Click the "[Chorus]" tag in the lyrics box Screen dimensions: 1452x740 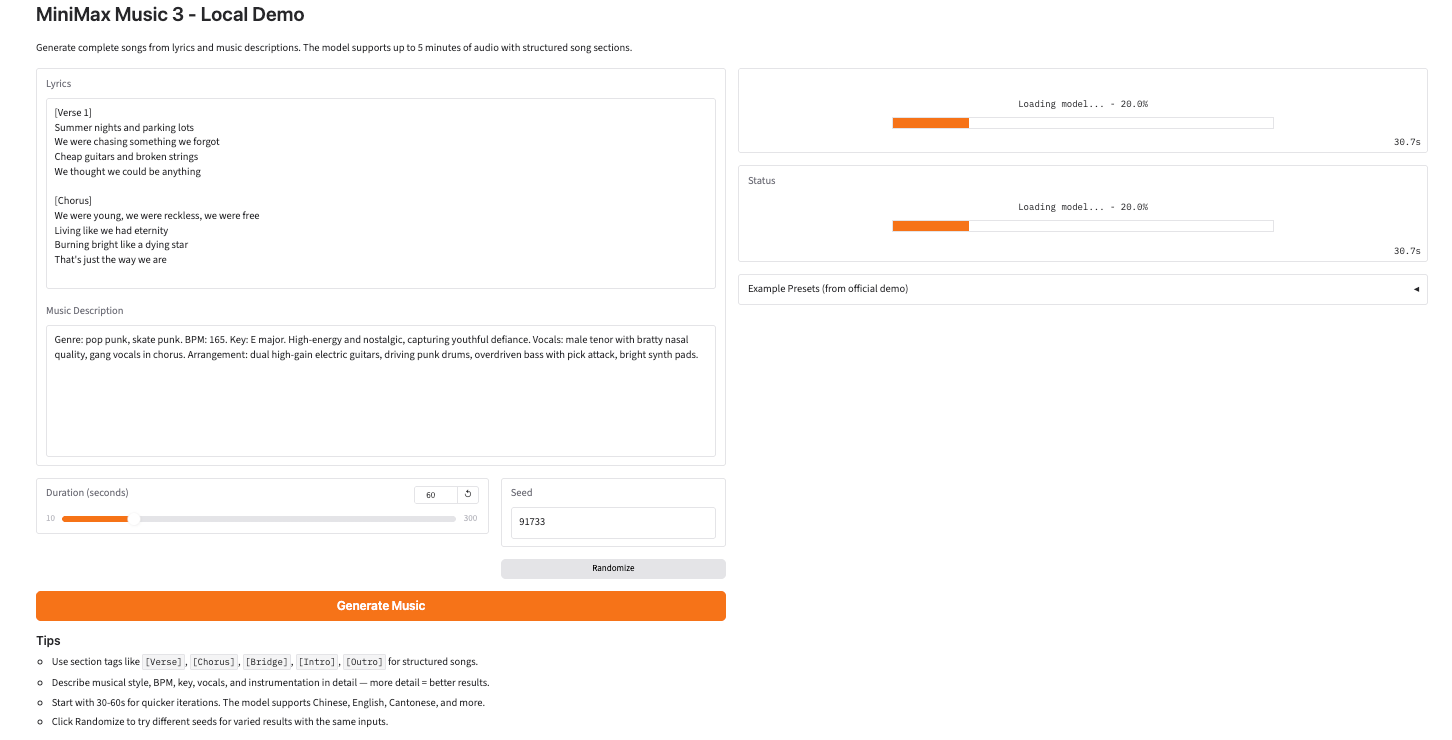tap(73, 201)
